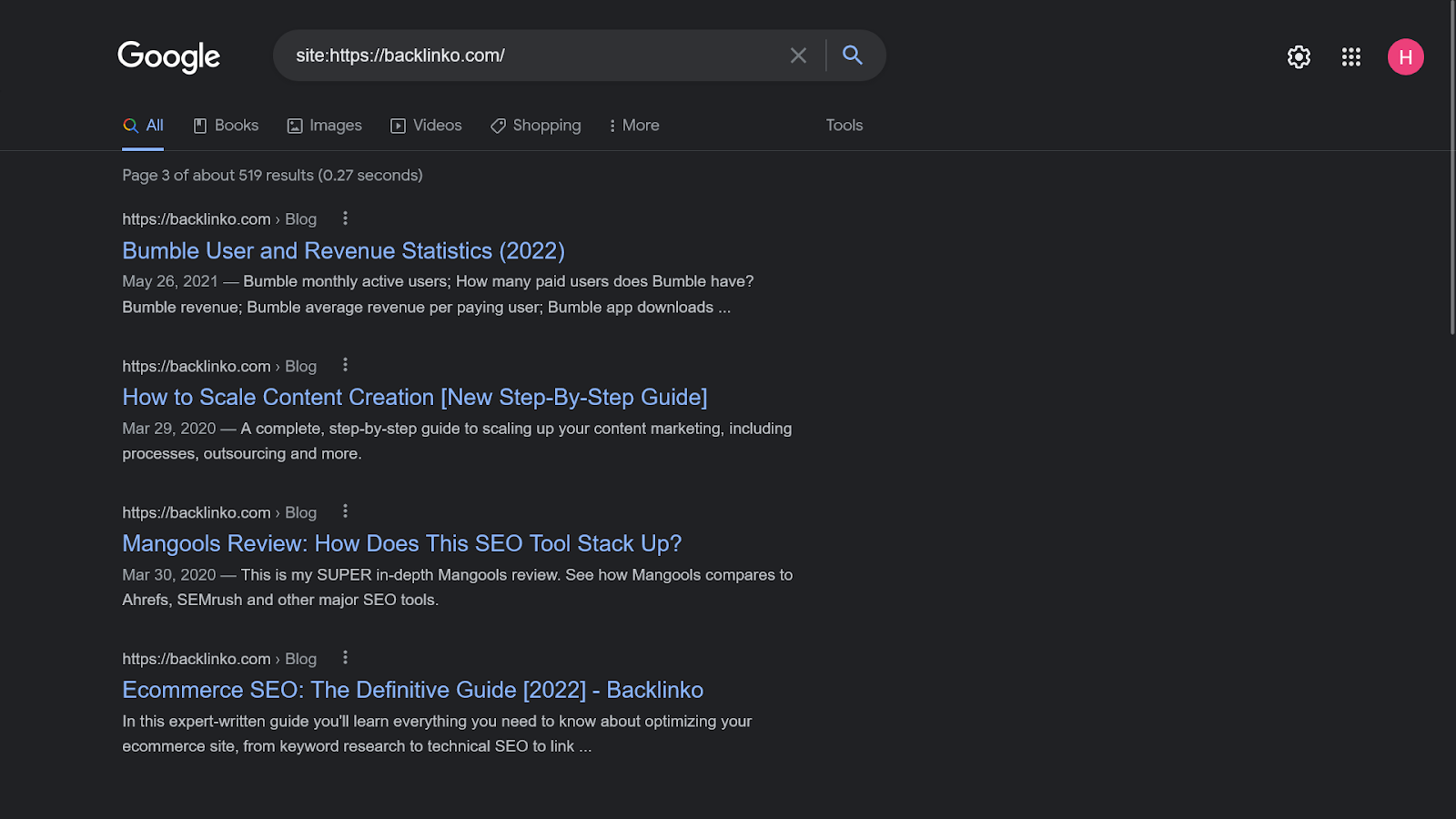
Task: Open the three-dot menu for the Mangools Review result
Action: (345, 511)
